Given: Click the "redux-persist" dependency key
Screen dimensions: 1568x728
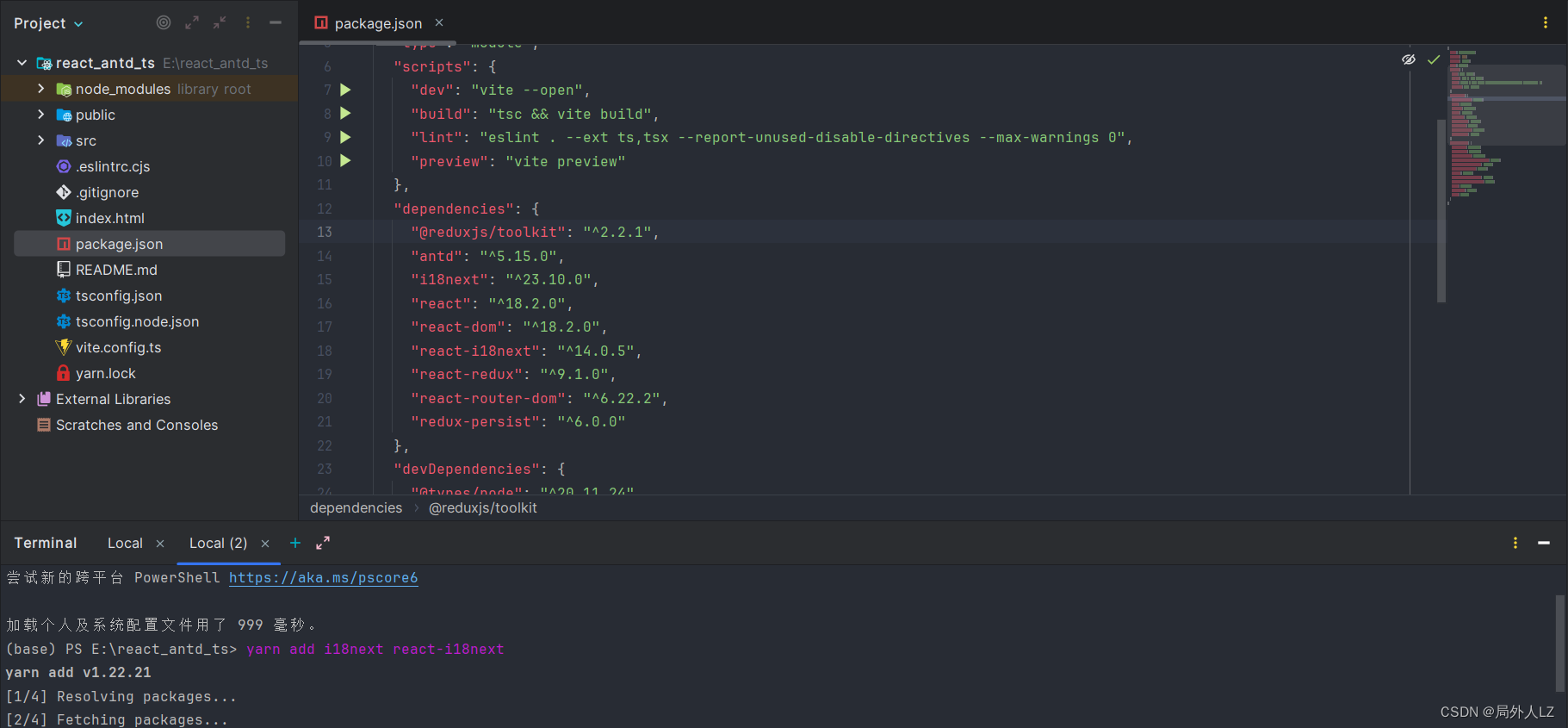Looking at the screenshot, I should [x=475, y=422].
